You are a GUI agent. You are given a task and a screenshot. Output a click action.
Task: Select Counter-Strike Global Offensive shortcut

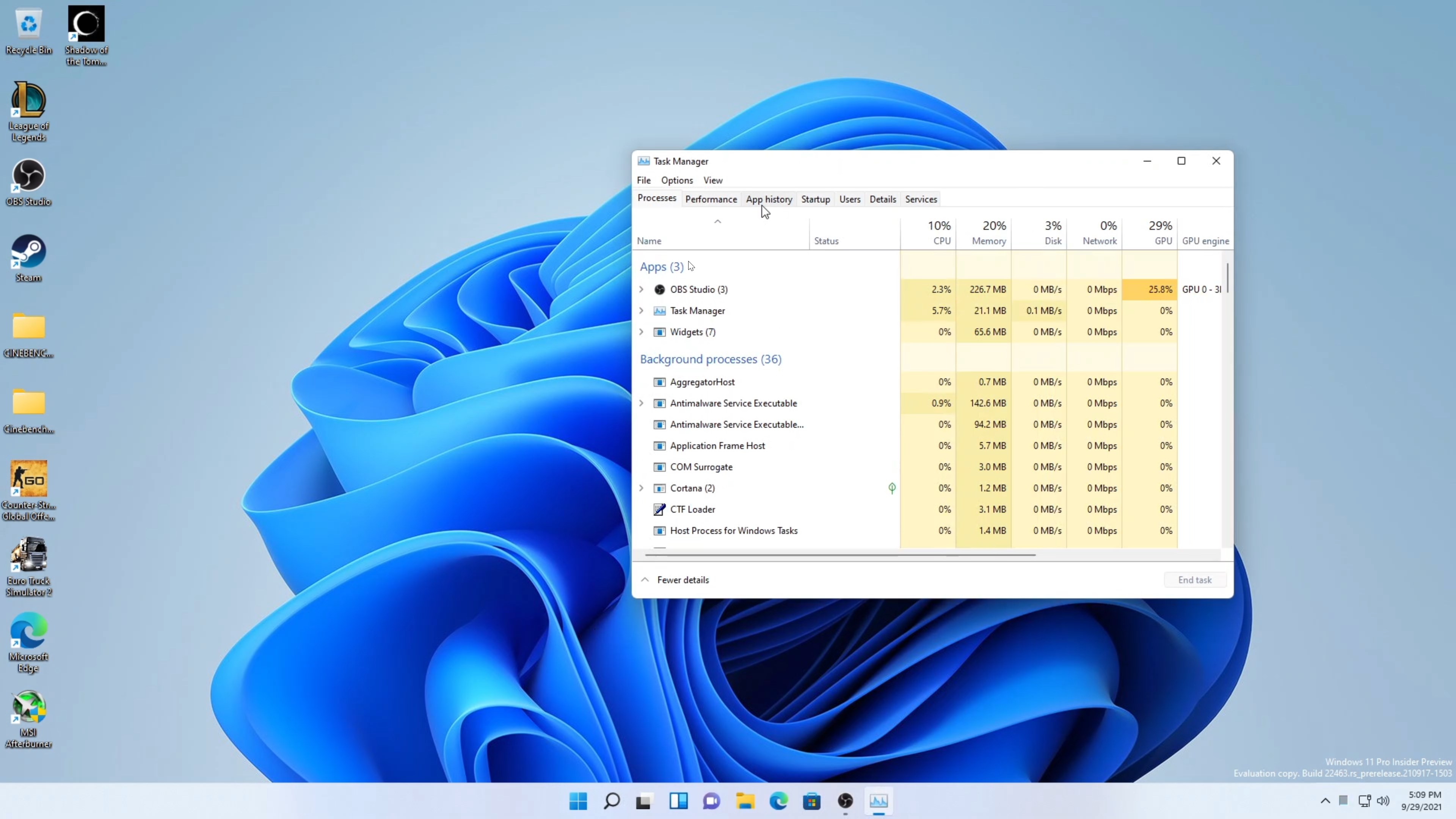point(28,491)
